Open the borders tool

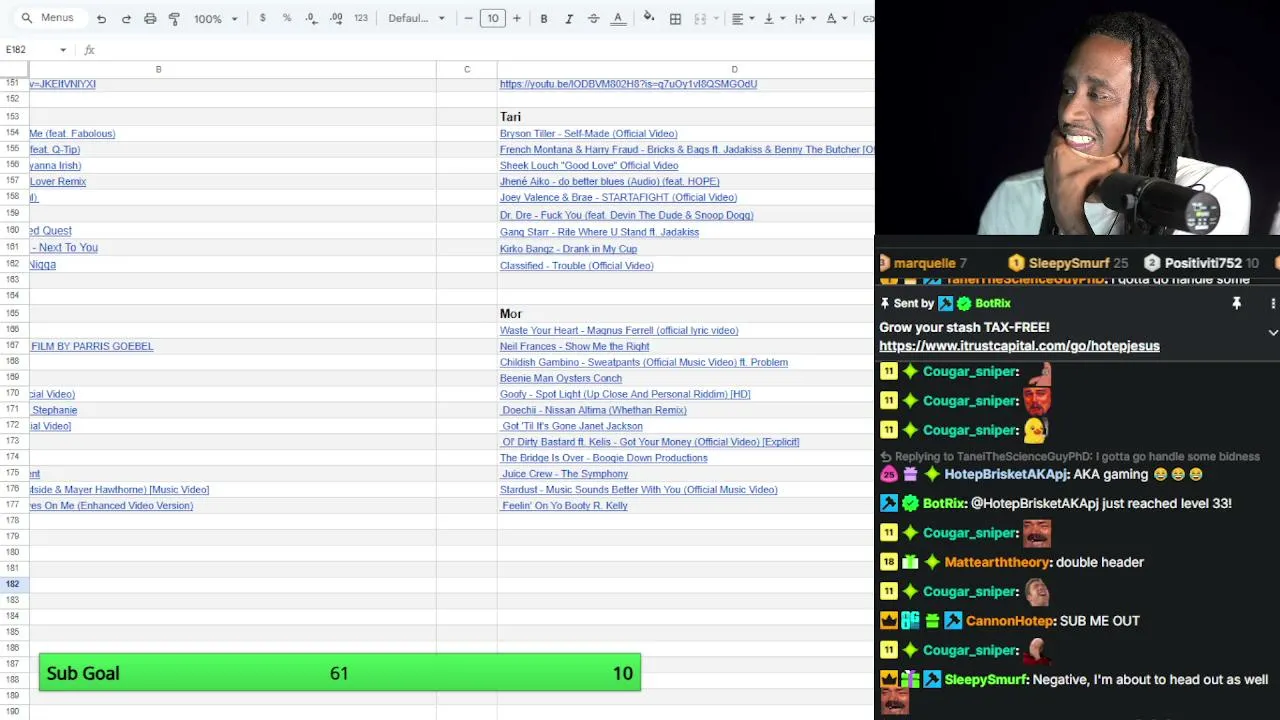coord(675,18)
